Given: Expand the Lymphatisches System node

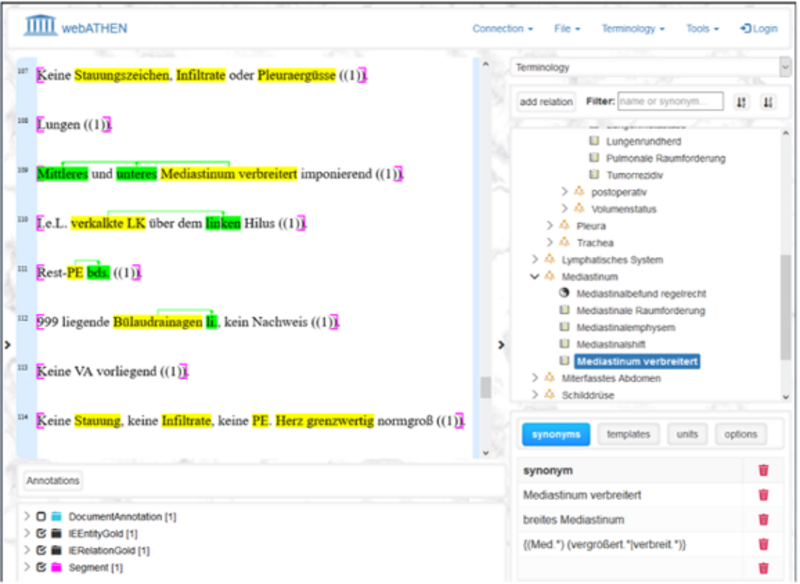Looking at the screenshot, I should pyautogui.click(x=534, y=260).
